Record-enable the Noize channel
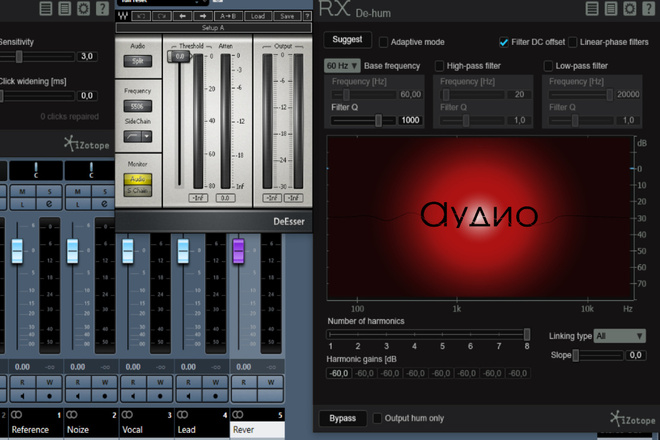 pos(104,396)
